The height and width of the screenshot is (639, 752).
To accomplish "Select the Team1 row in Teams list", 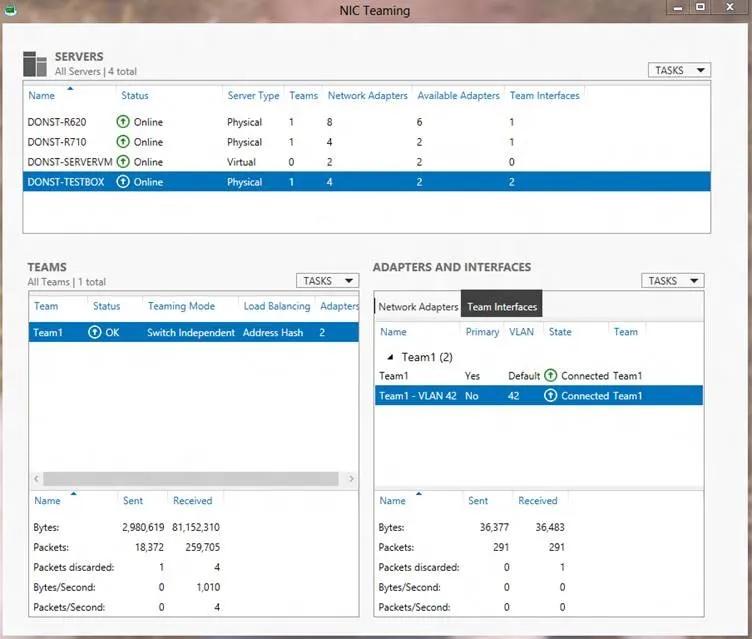I will (x=194, y=332).
